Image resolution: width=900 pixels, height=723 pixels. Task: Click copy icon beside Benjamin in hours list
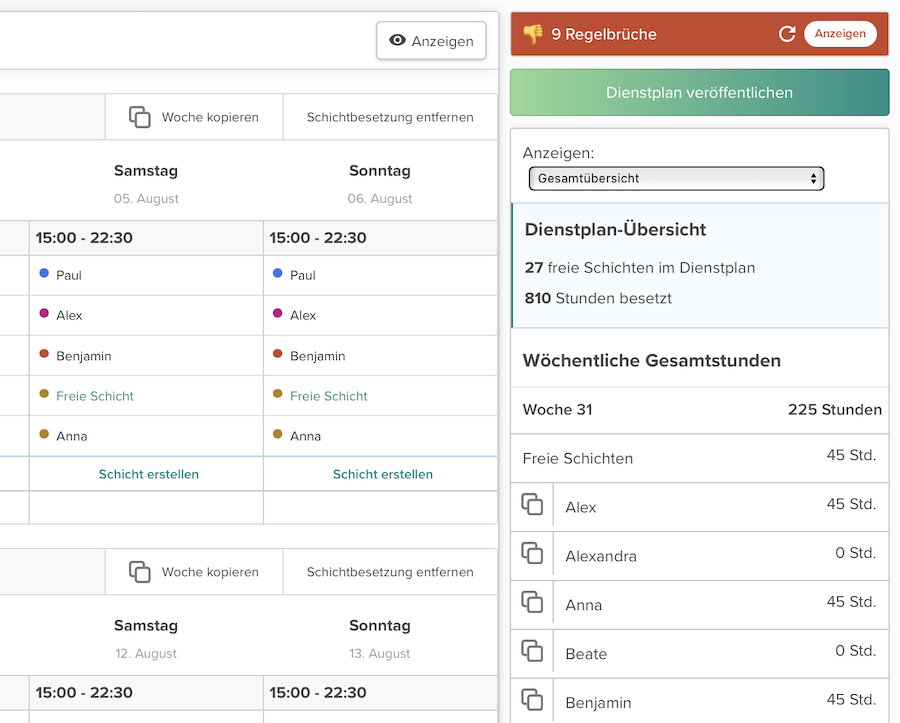pyautogui.click(x=532, y=700)
